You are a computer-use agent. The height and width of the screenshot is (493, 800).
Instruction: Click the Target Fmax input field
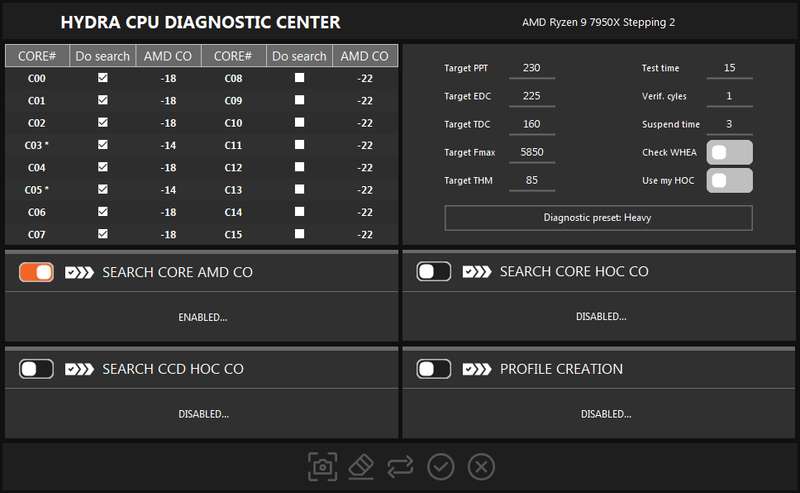531,152
